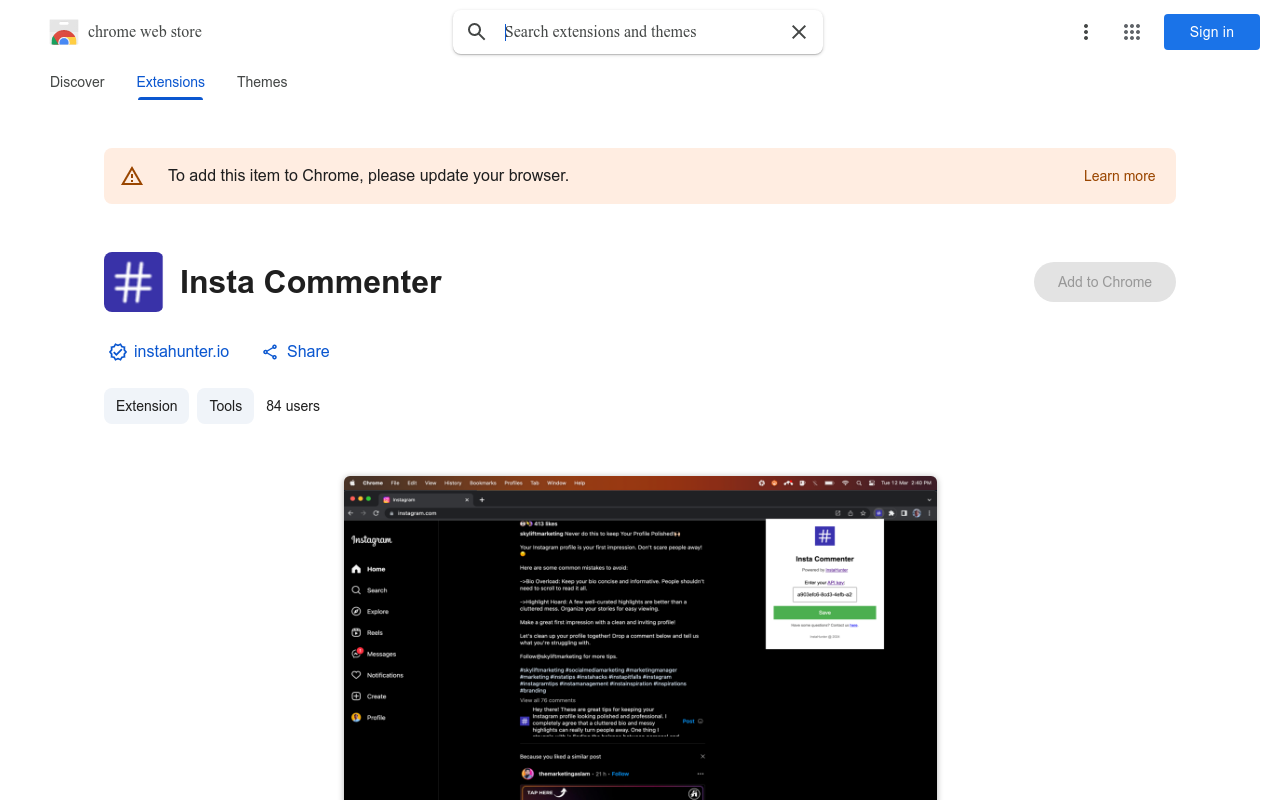Open the Google apps grid
The width and height of the screenshot is (1280, 800).
point(1132,32)
